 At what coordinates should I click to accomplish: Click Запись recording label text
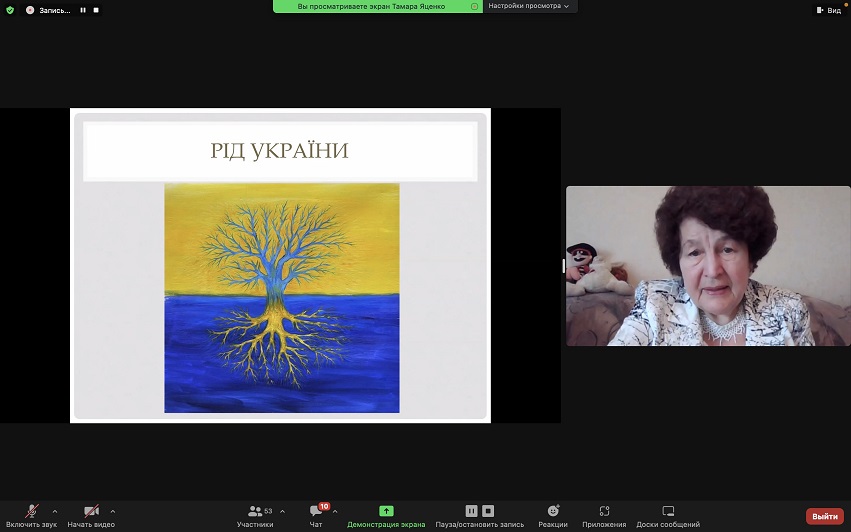(54, 10)
